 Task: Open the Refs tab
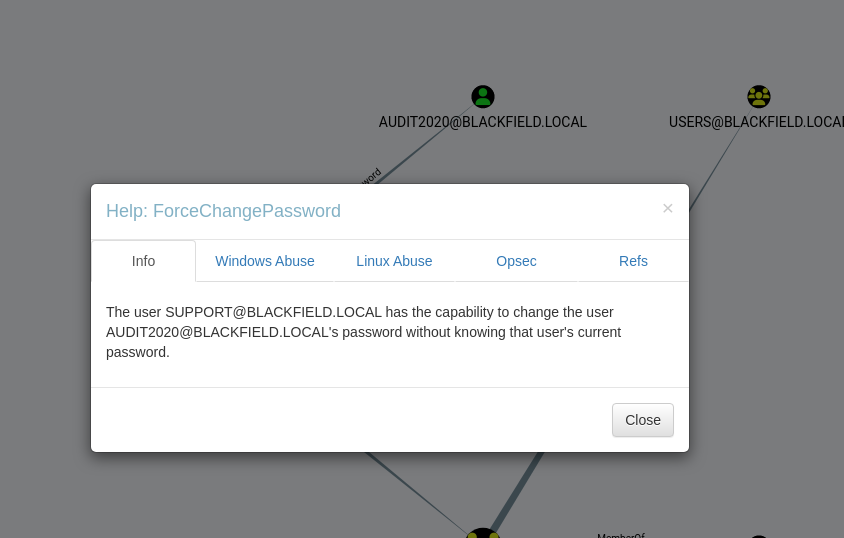pos(633,261)
